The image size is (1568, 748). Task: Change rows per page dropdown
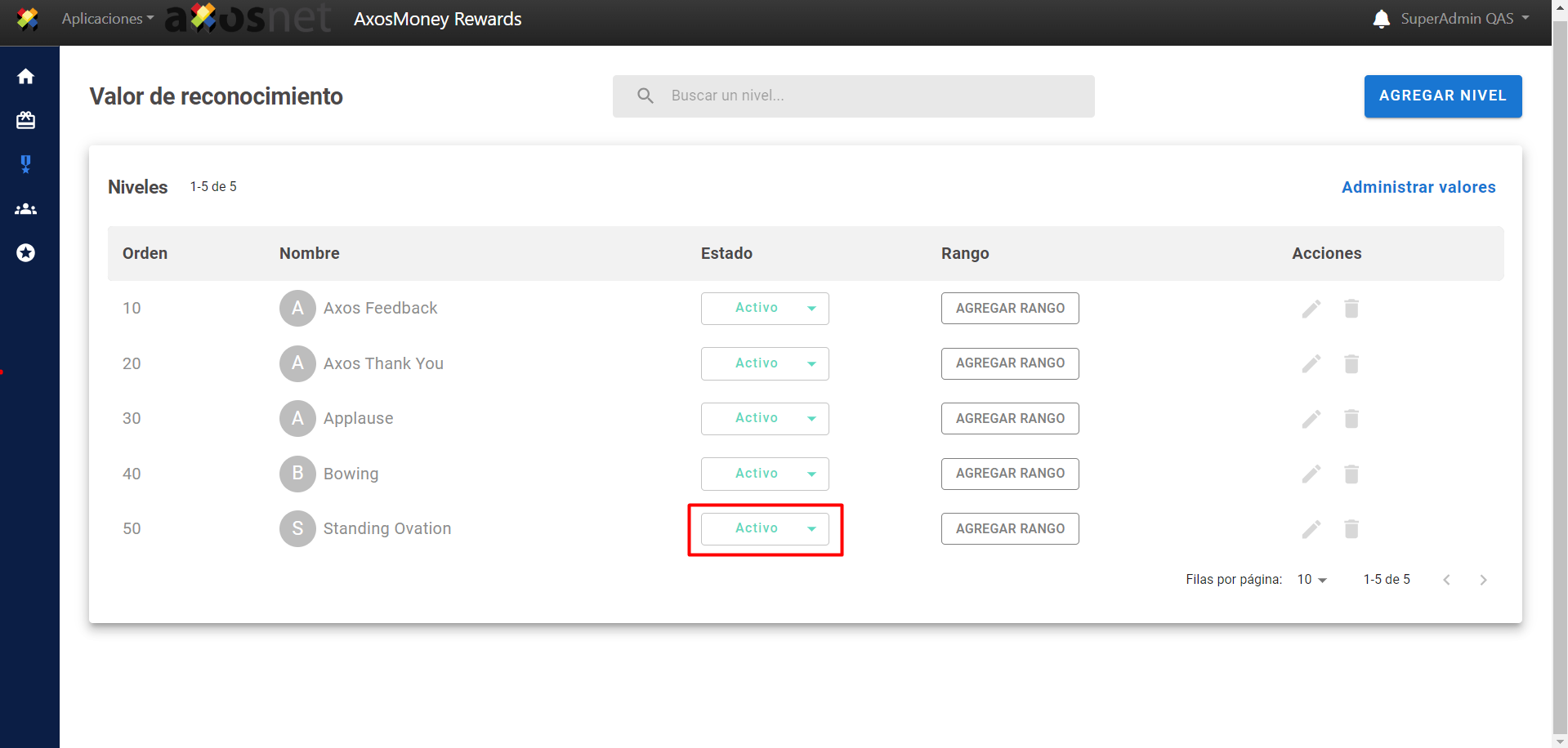[1311, 580]
